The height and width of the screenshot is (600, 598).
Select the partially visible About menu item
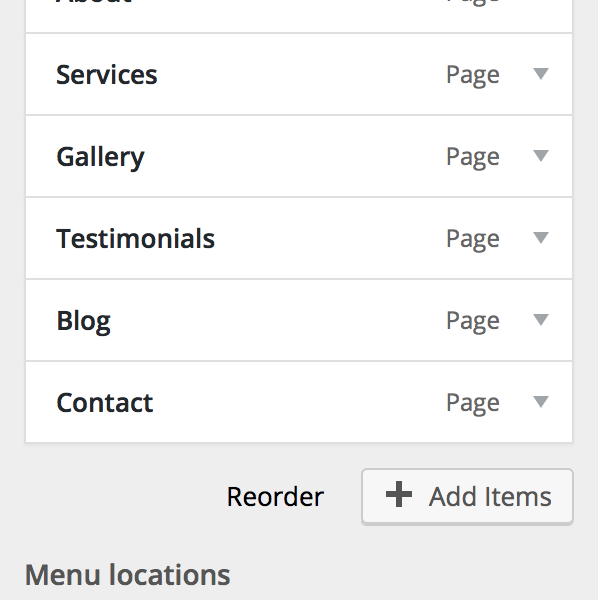tap(299, 16)
